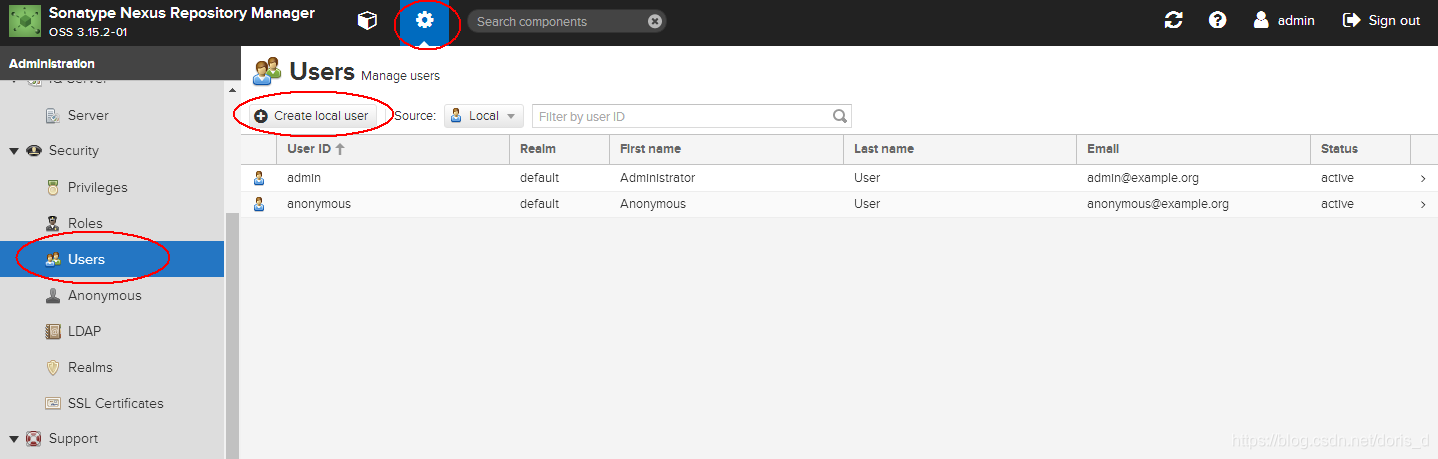Sort by User ID column header
Viewport: 1438px width, 459px height.
pyautogui.click(x=392, y=149)
